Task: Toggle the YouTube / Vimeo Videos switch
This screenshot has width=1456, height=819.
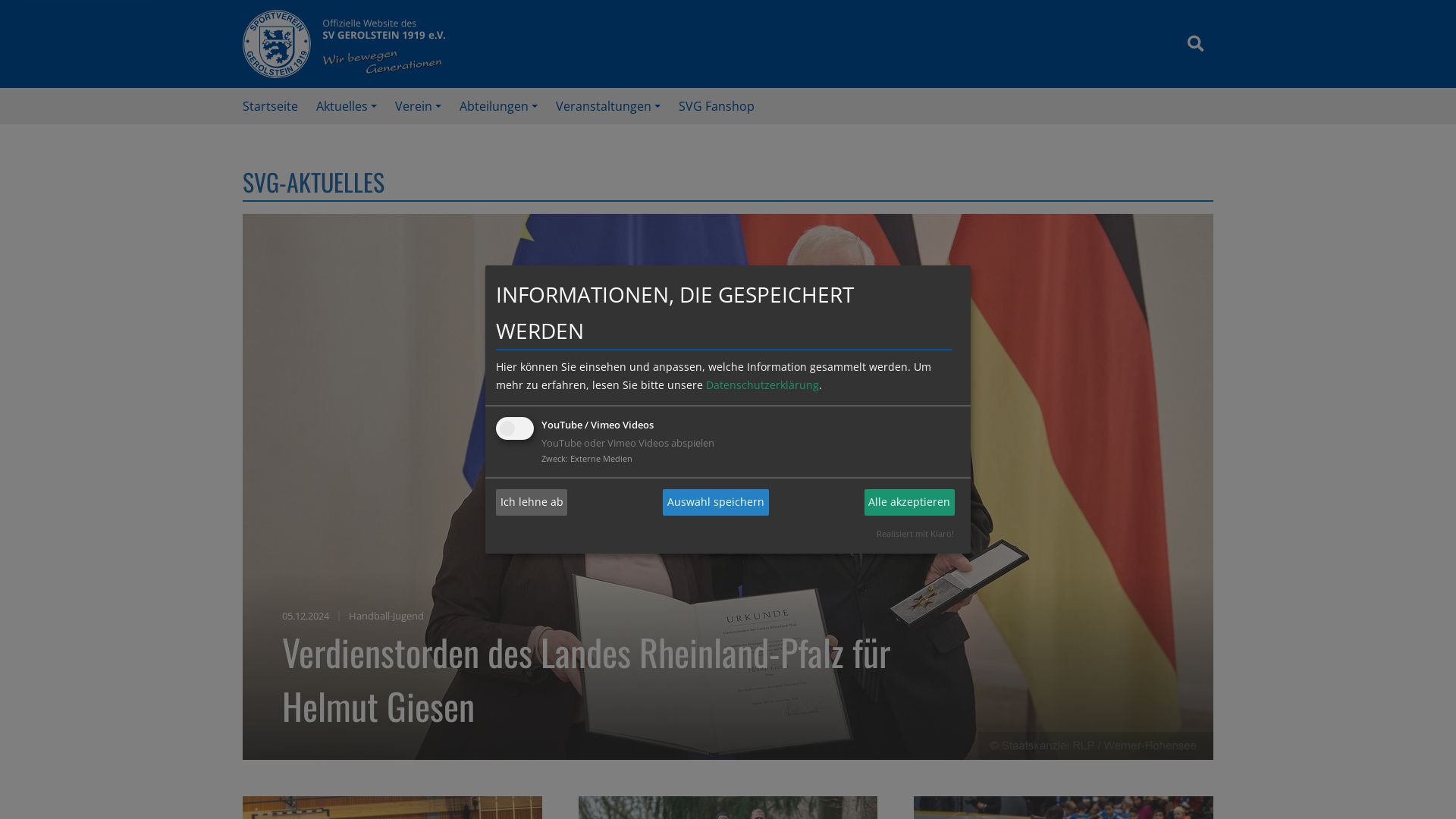Action: point(515,428)
